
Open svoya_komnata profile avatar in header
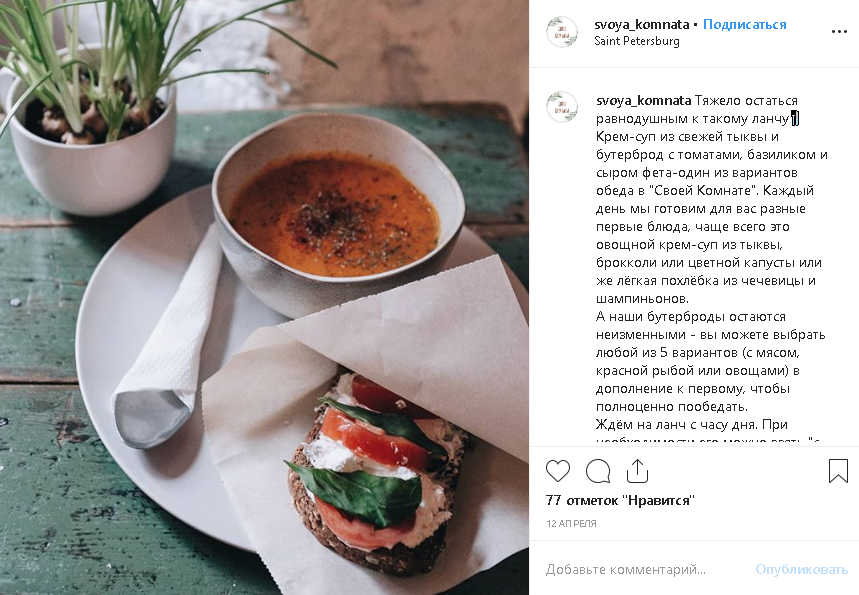tap(562, 32)
